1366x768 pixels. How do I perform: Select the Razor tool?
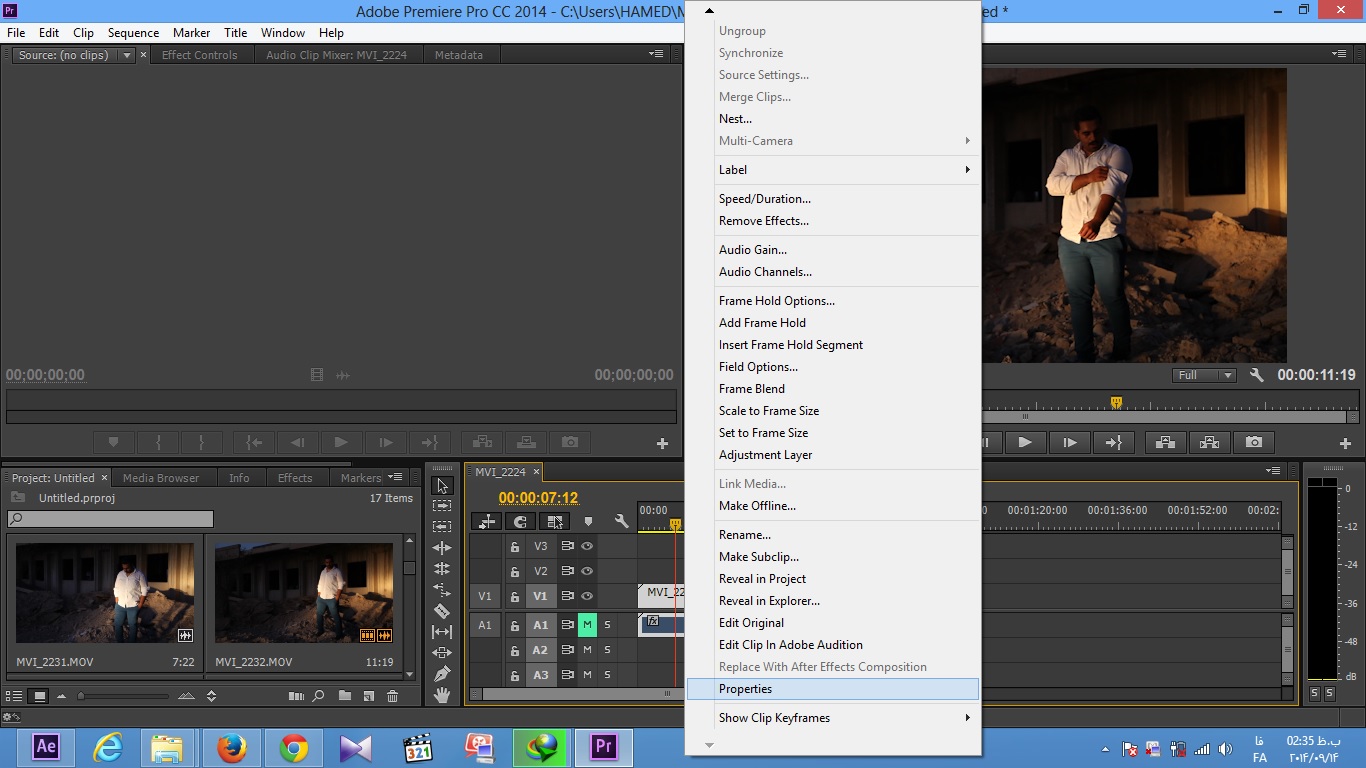coord(442,611)
